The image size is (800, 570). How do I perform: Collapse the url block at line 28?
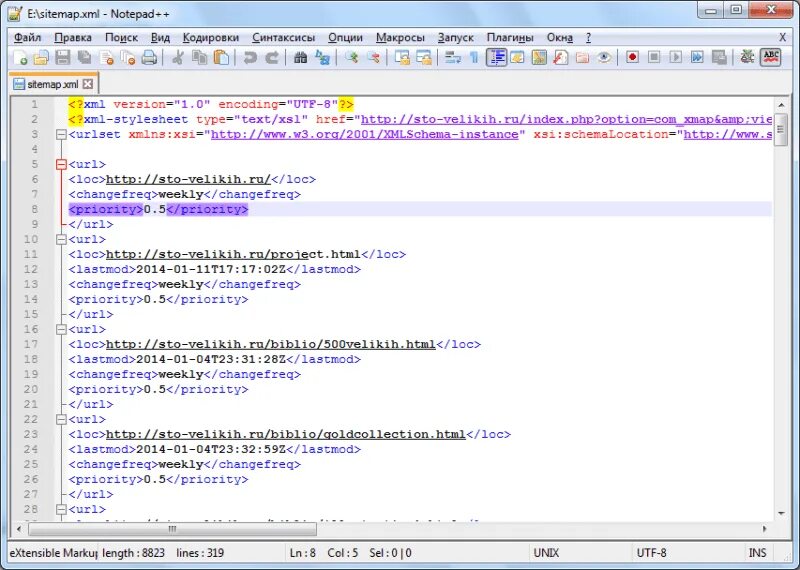pyautogui.click(x=61, y=509)
